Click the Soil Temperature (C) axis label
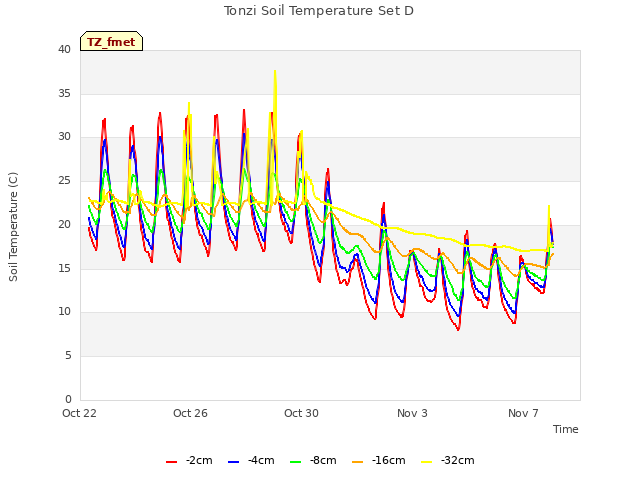Image resolution: width=640 pixels, height=480 pixels. tap(13, 227)
